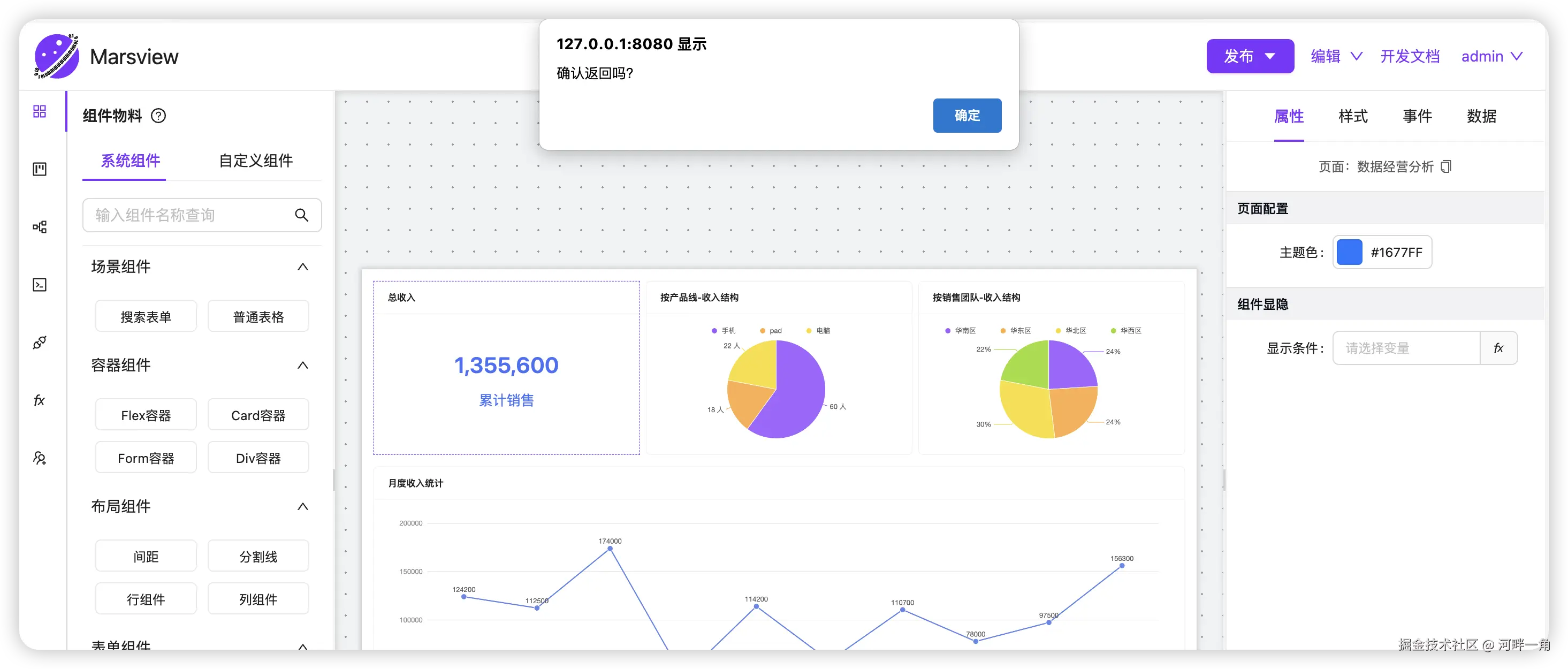Click the search magnifier icon in component search
Image resolution: width=1568 pixels, height=669 pixels.
coord(301,215)
